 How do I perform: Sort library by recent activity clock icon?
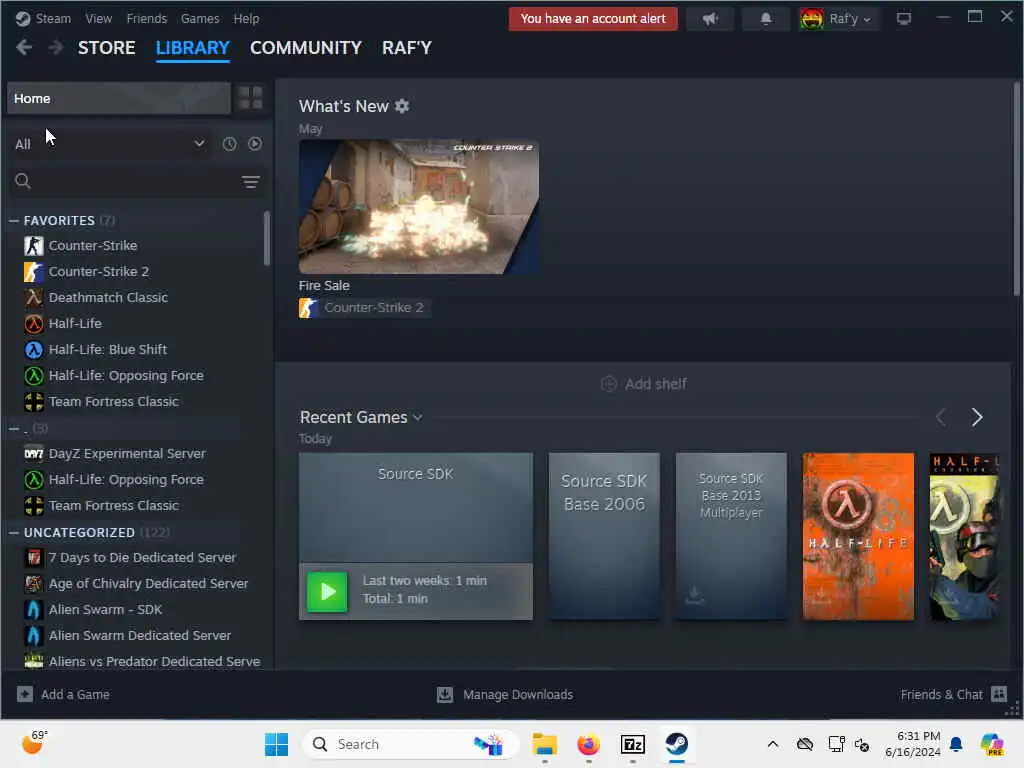click(229, 144)
